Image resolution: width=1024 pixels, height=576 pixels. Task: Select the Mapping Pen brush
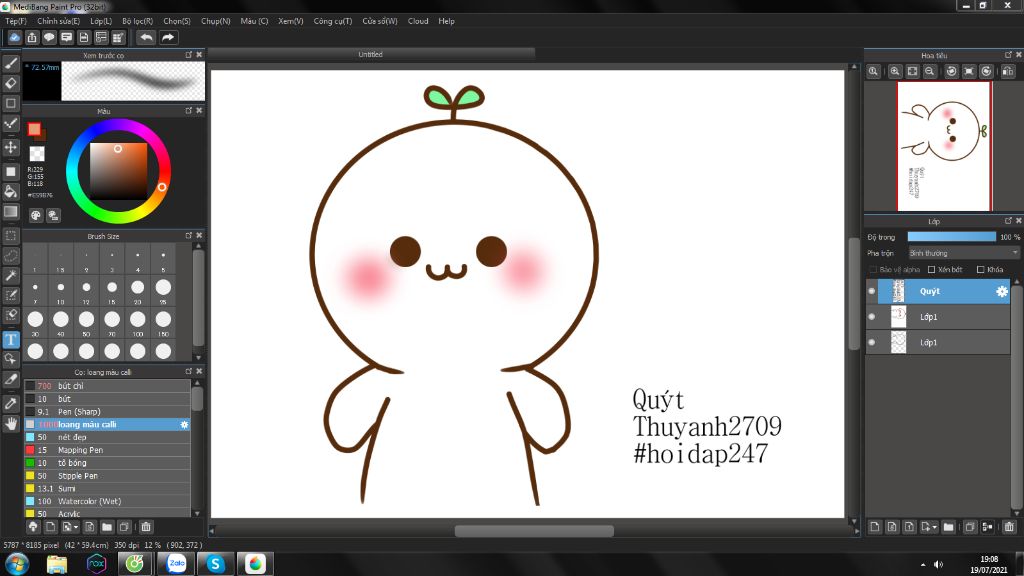click(107, 450)
